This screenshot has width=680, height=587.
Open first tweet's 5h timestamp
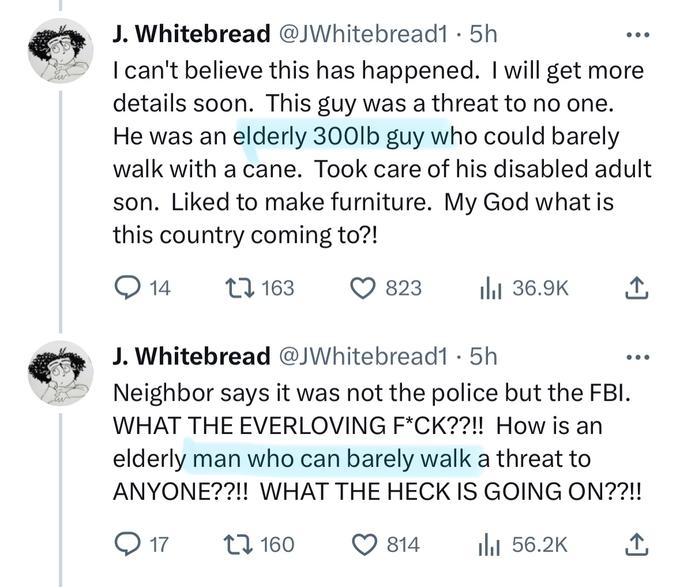pyautogui.click(x=483, y=34)
